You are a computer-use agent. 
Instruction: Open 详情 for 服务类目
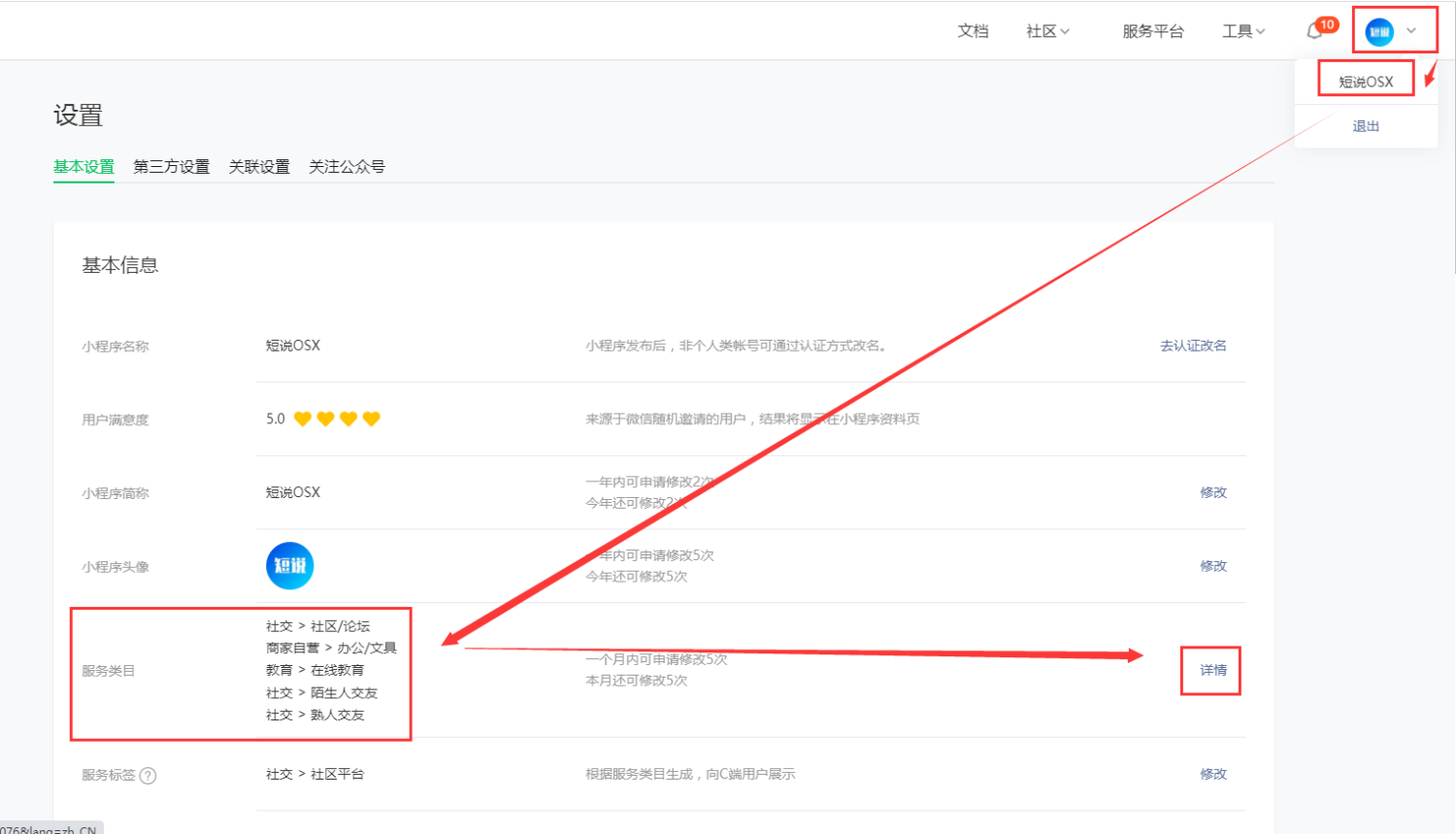pyautogui.click(x=1213, y=670)
